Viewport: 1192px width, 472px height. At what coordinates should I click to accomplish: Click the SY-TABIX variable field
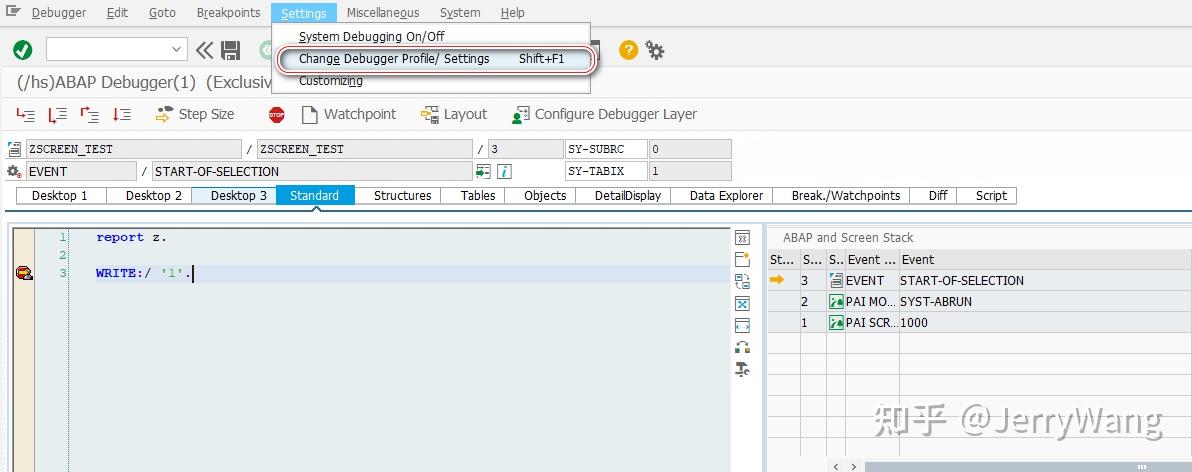point(606,171)
